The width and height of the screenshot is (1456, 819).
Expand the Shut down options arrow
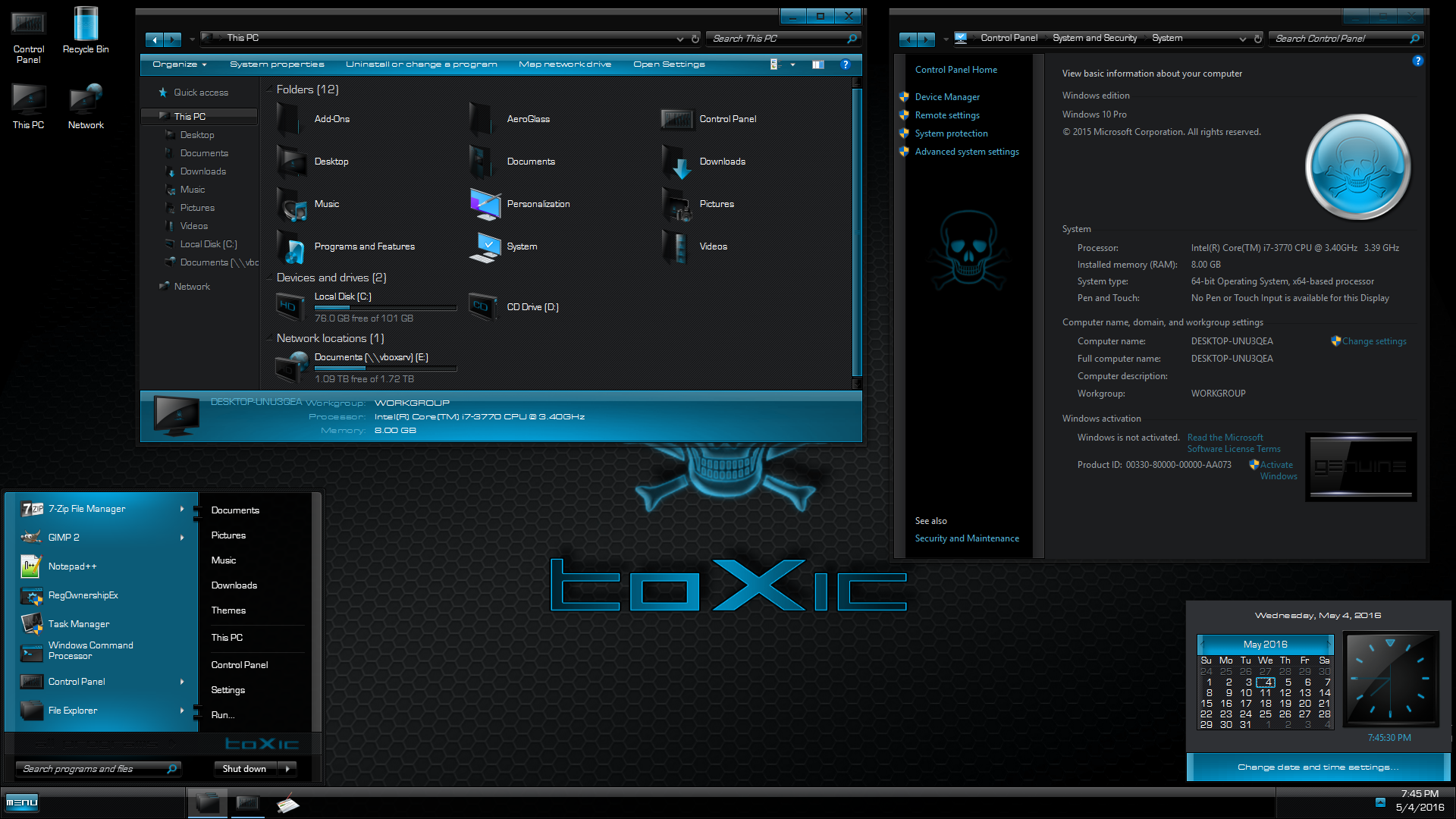coord(287,769)
